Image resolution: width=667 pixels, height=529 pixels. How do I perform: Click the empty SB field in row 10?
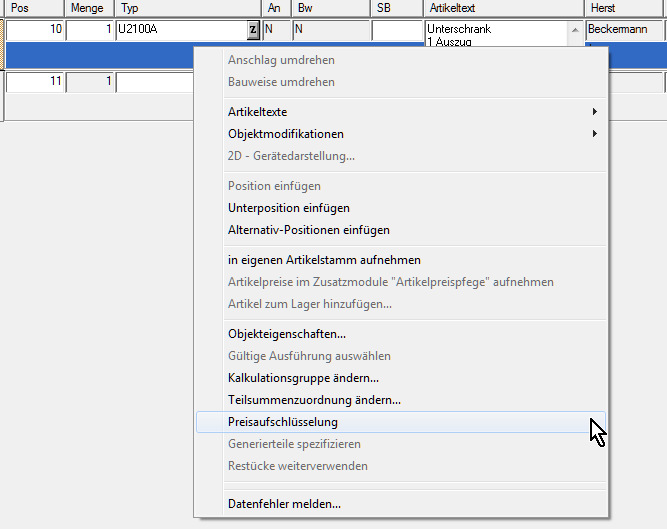(x=397, y=30)
